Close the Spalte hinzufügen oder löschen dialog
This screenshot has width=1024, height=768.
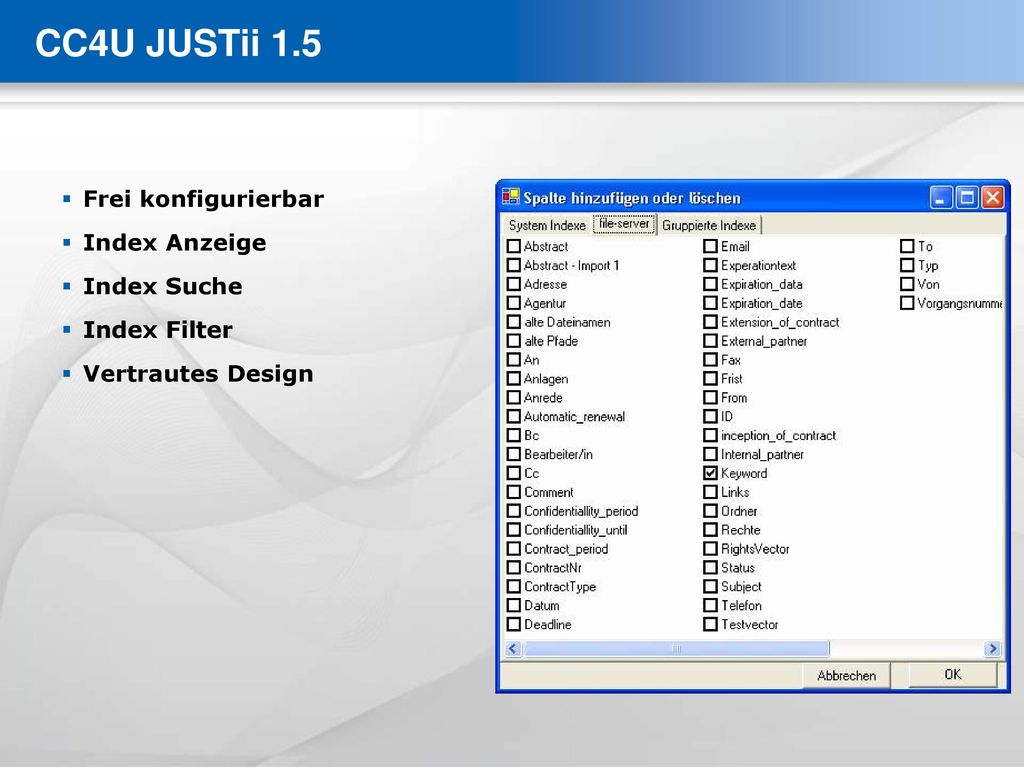(993, 197)
